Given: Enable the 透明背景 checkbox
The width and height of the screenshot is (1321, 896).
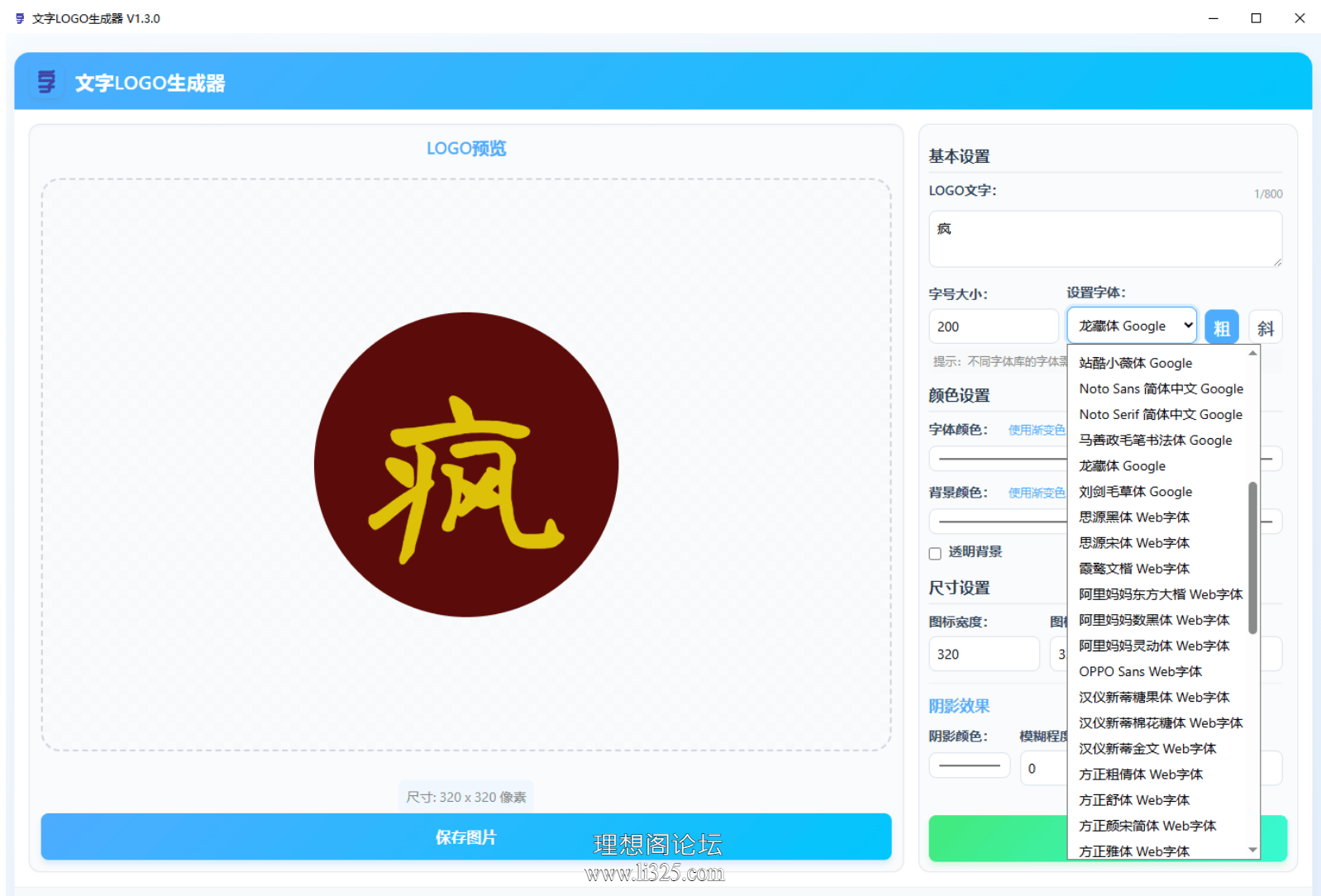Looking at the screenshot, I should click(x=935, y=553).
